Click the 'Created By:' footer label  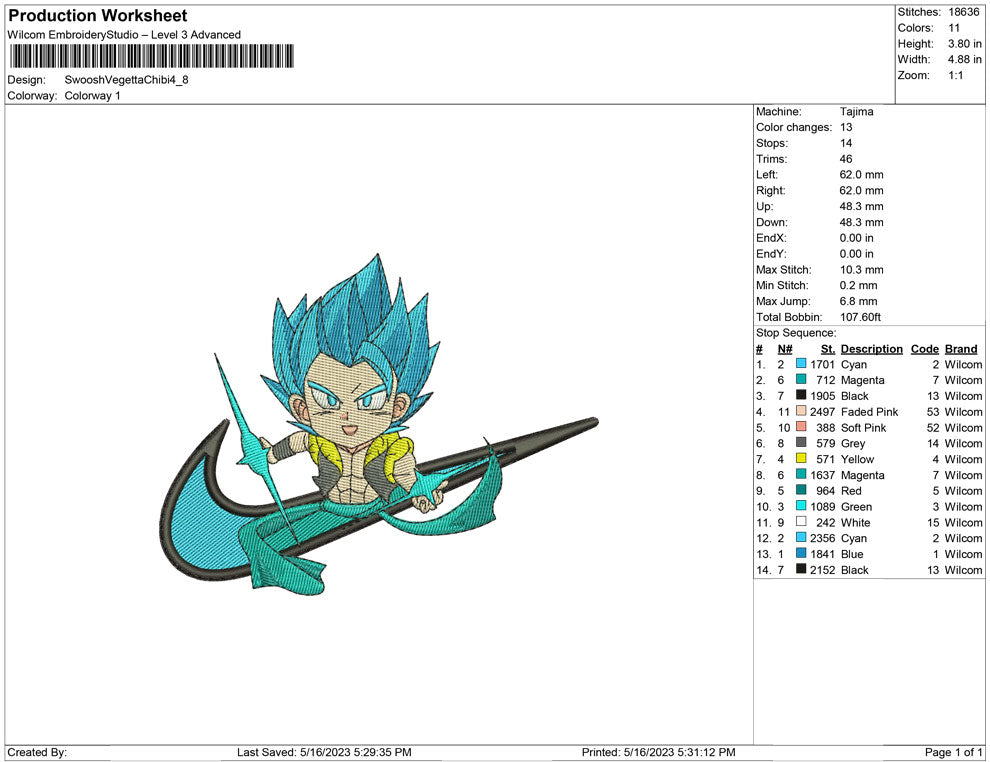(x=37, y=752)
